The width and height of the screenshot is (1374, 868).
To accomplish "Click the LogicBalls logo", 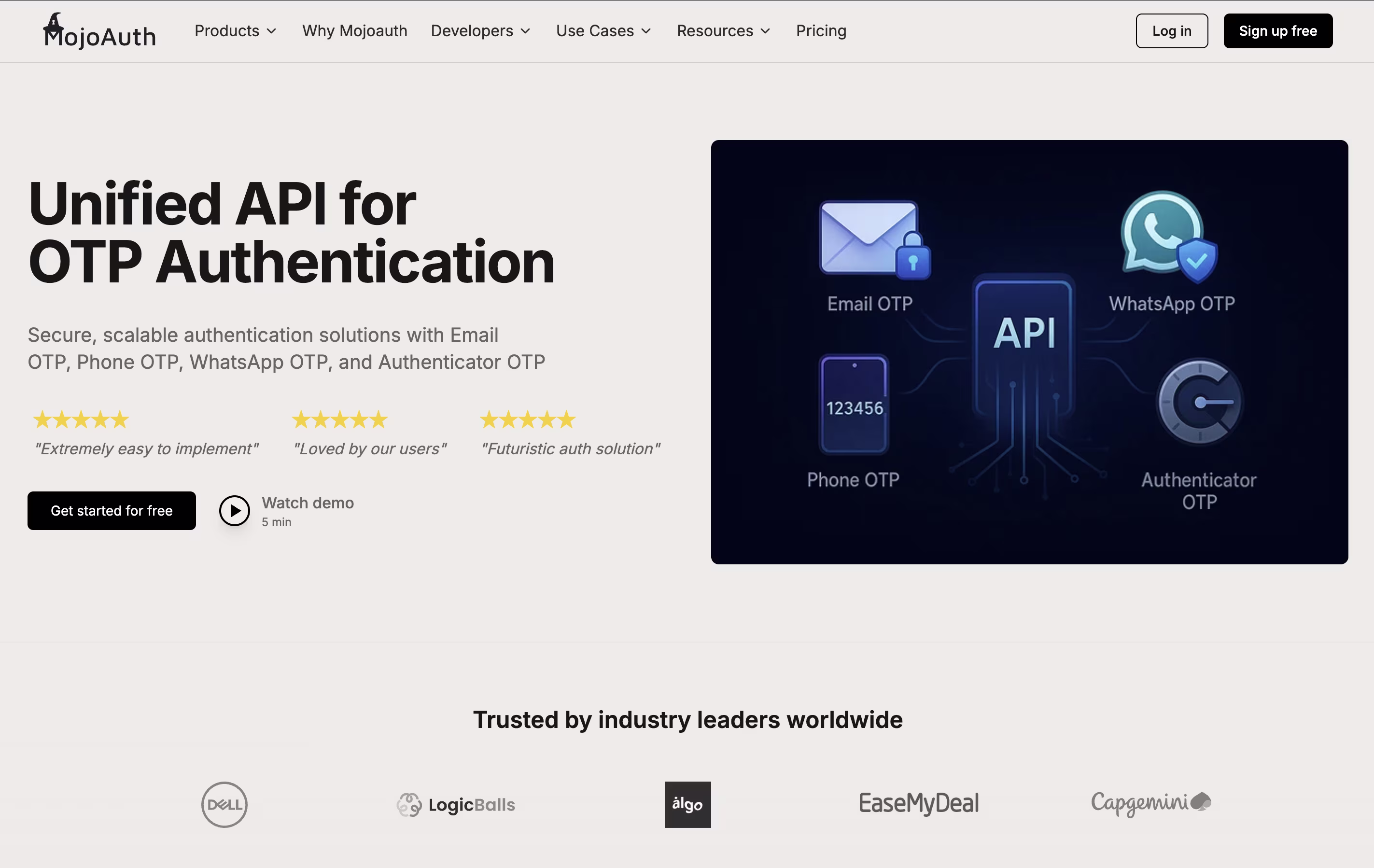I will tap(456, 804).
